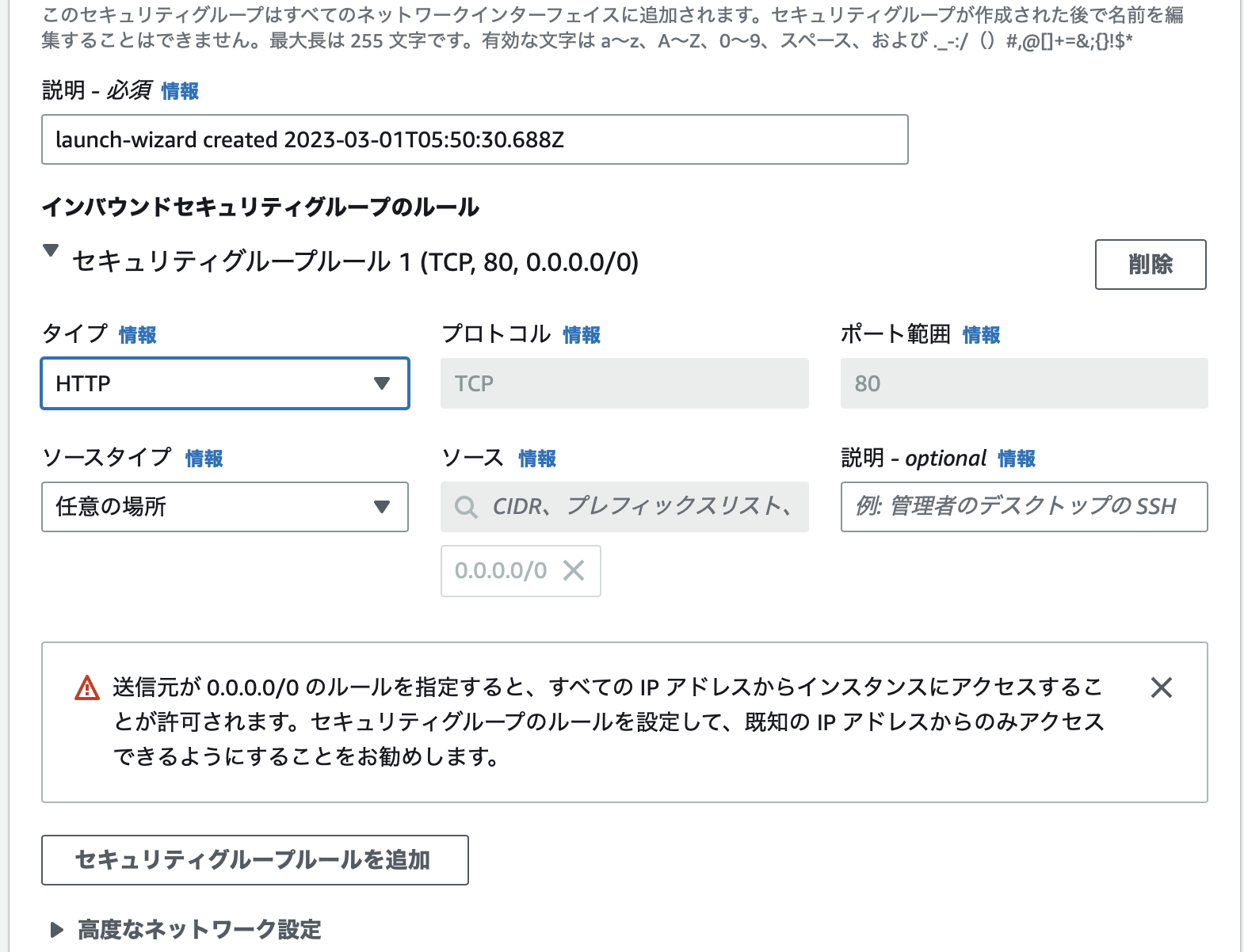Open 情報 next to ソース label

point(536,459)
